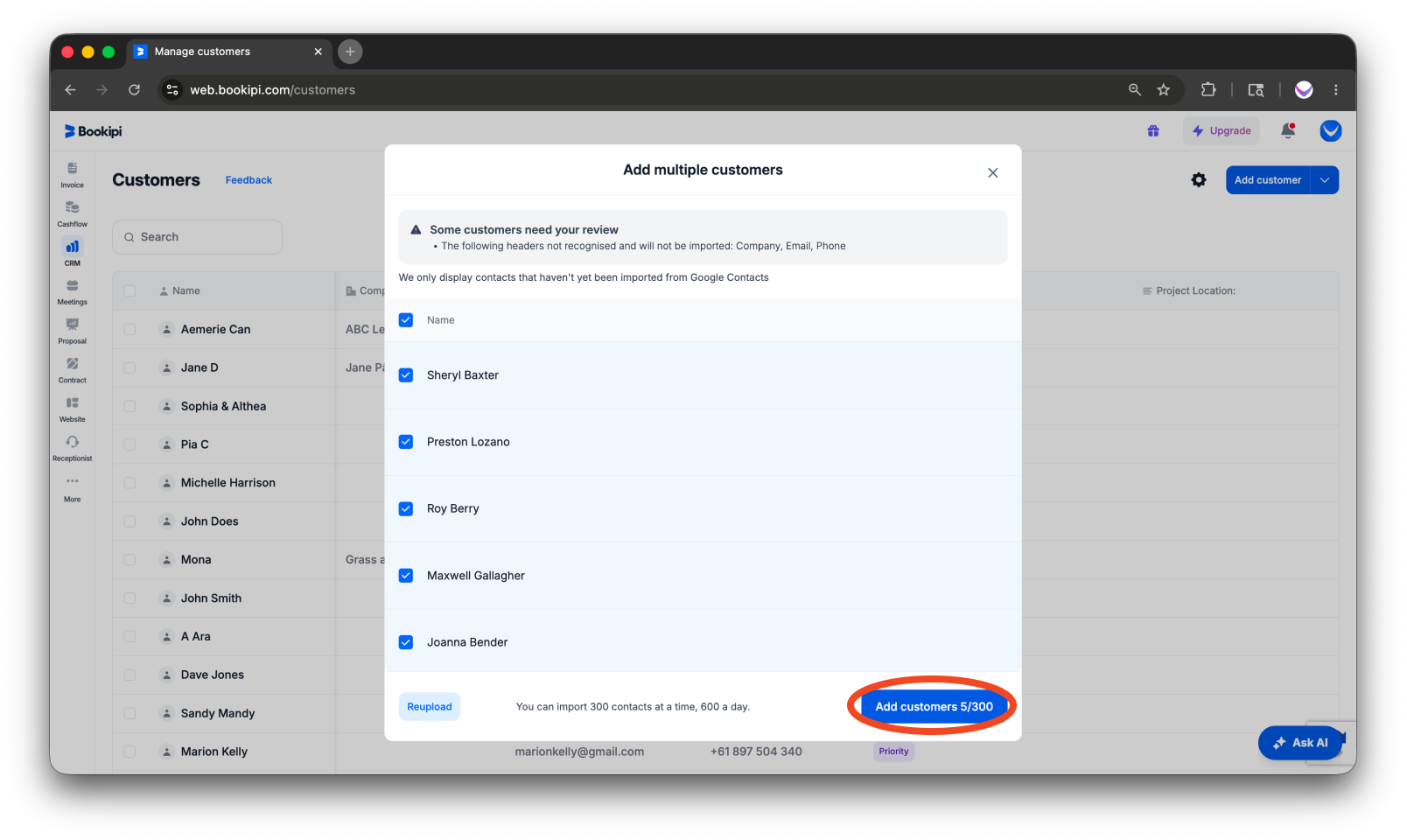Sort by the Name column header
1407x840 pixels.
185,291
